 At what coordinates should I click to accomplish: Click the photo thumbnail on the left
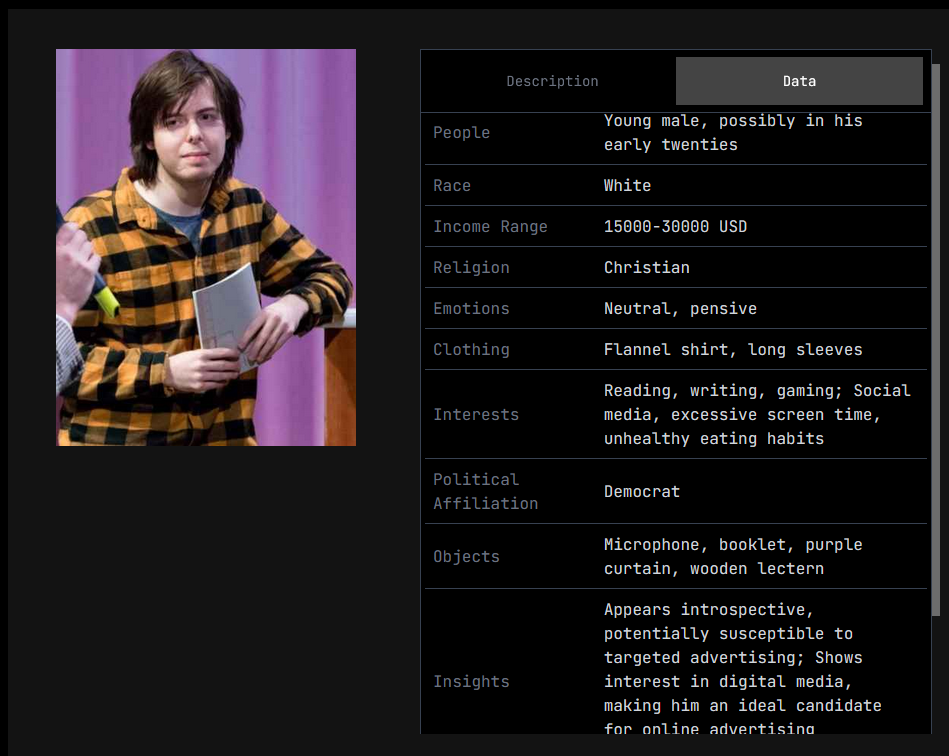click(206, 247)
